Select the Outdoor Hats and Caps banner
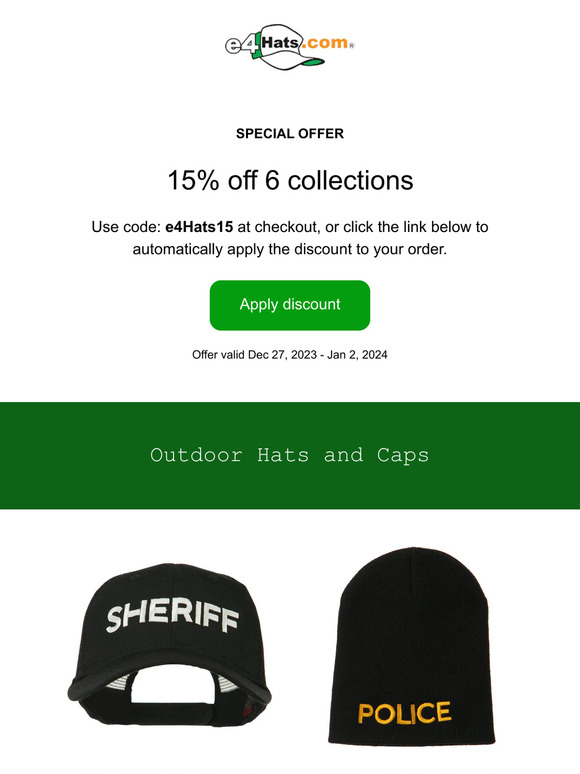 pyautogui.click(x=290, y=455)
